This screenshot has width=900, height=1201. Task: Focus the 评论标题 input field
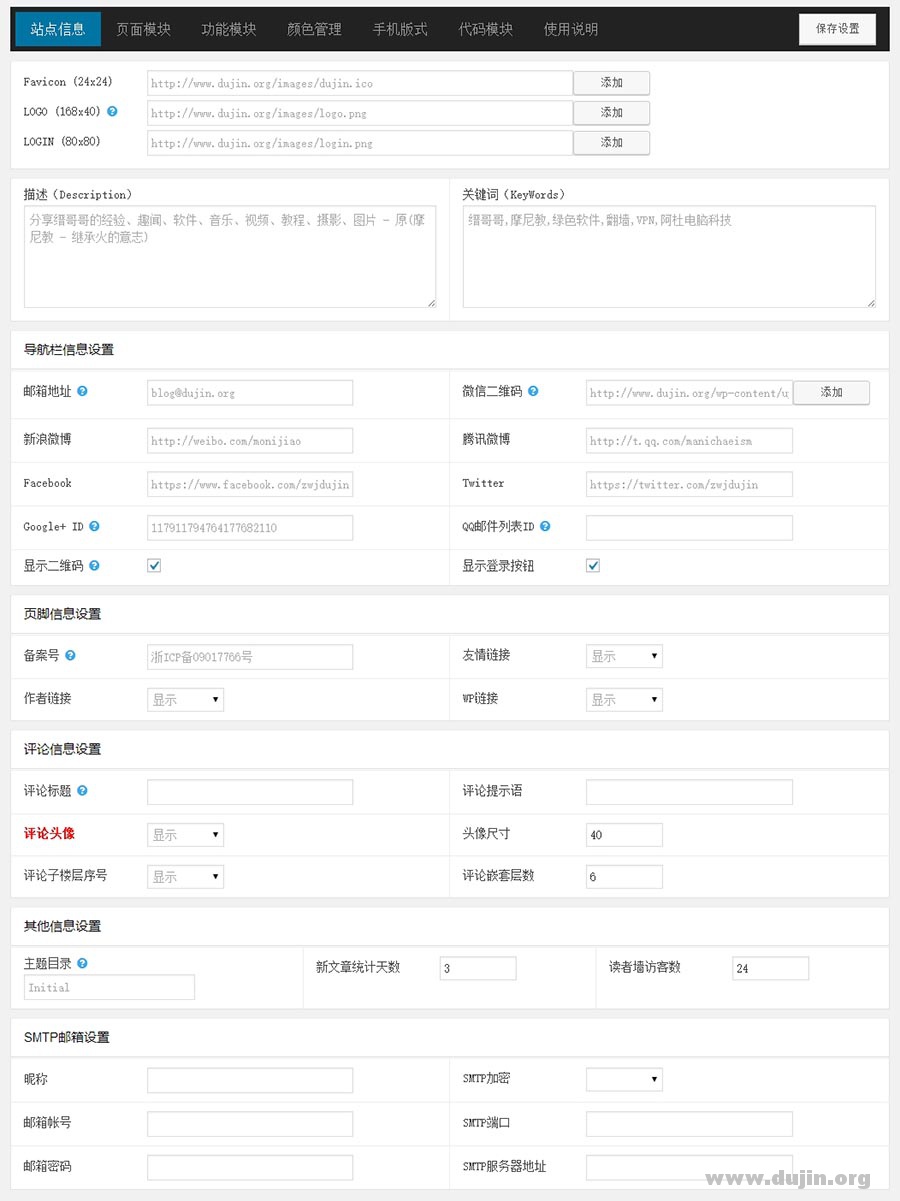250,792
